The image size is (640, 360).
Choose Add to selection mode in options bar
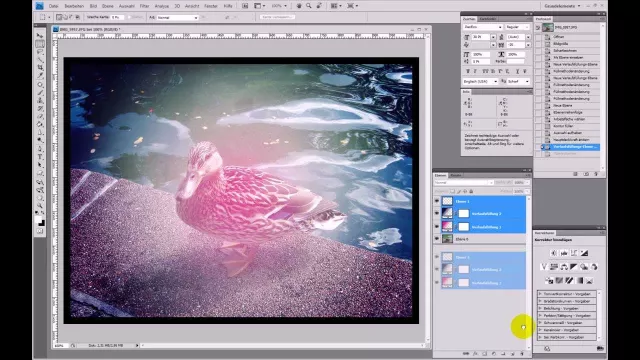65,17
